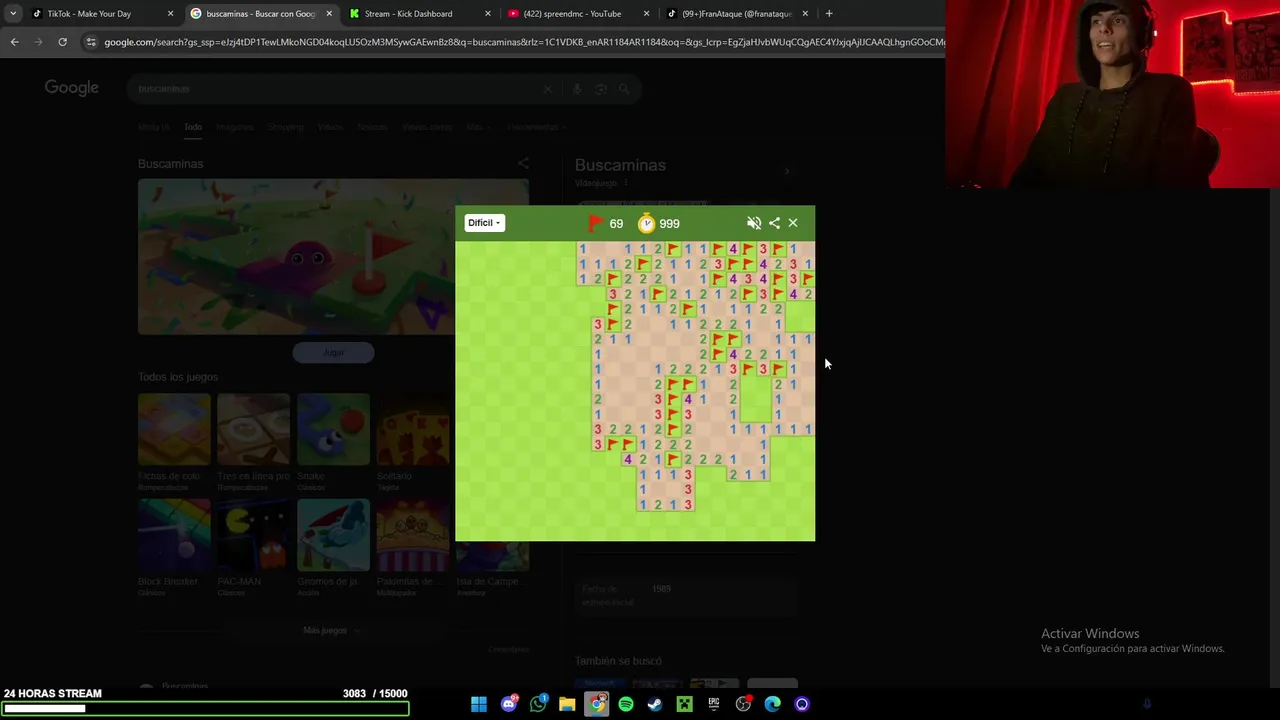The height and width of the screenshot is (720, 1280).
Task: Close the spreendmc YouTube tab
Action: point(647,14)
